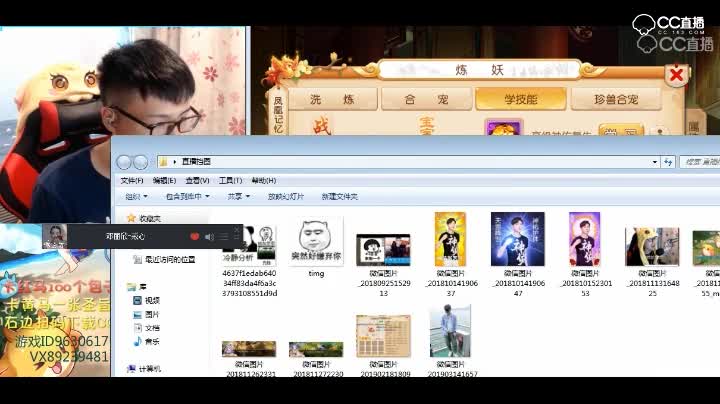Open the list menu icon in the overlay bar
This screenshot has height=404, width=720.
(224, 237)
